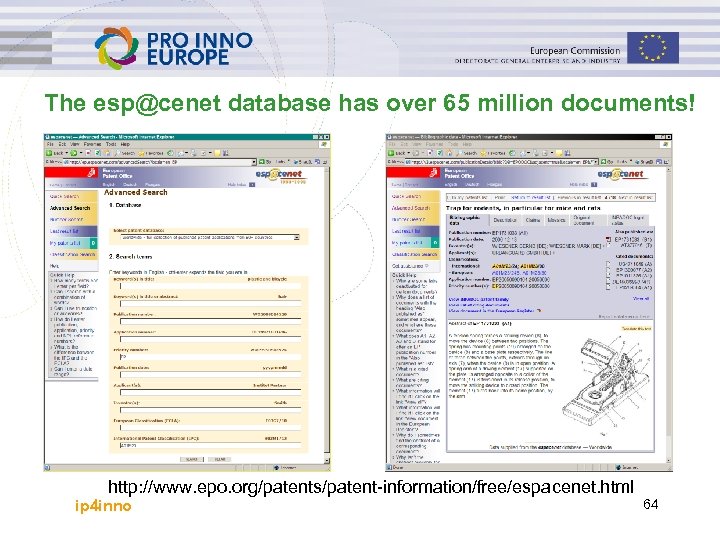Click Favorites star button in right browser
This screenshot has height=540, width=720.
493,153
